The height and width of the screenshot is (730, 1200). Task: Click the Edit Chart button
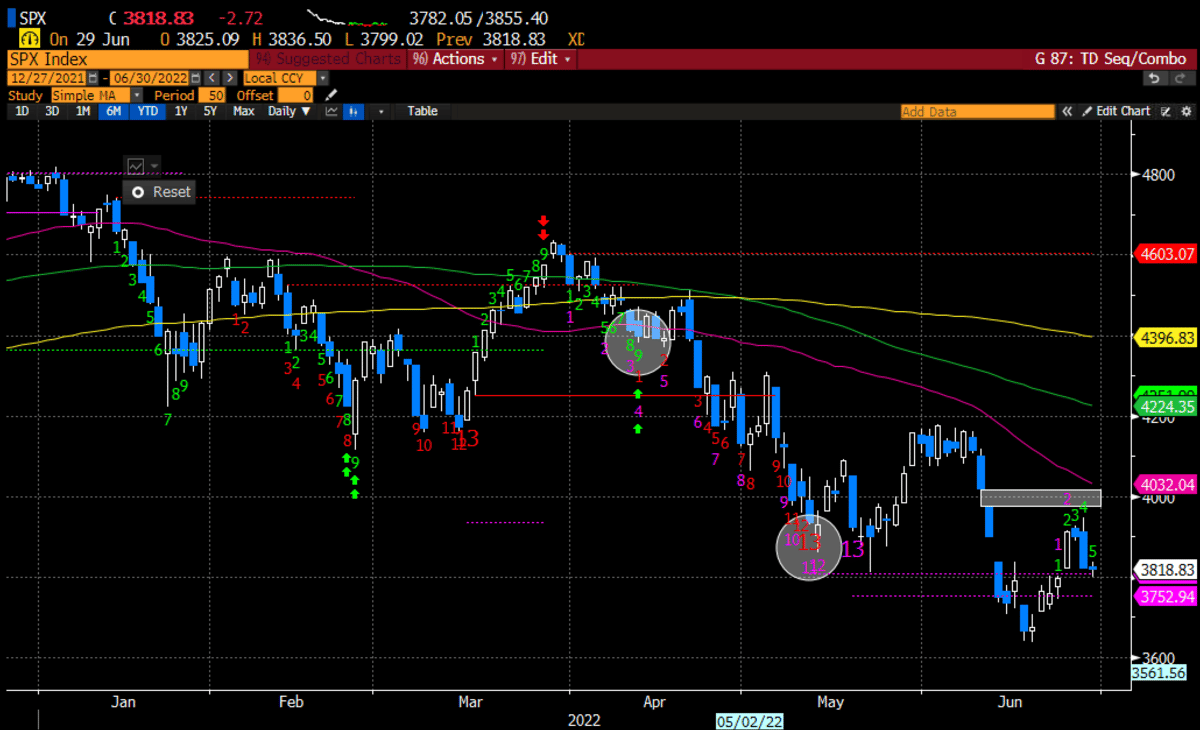click(x=1115, y=111)
